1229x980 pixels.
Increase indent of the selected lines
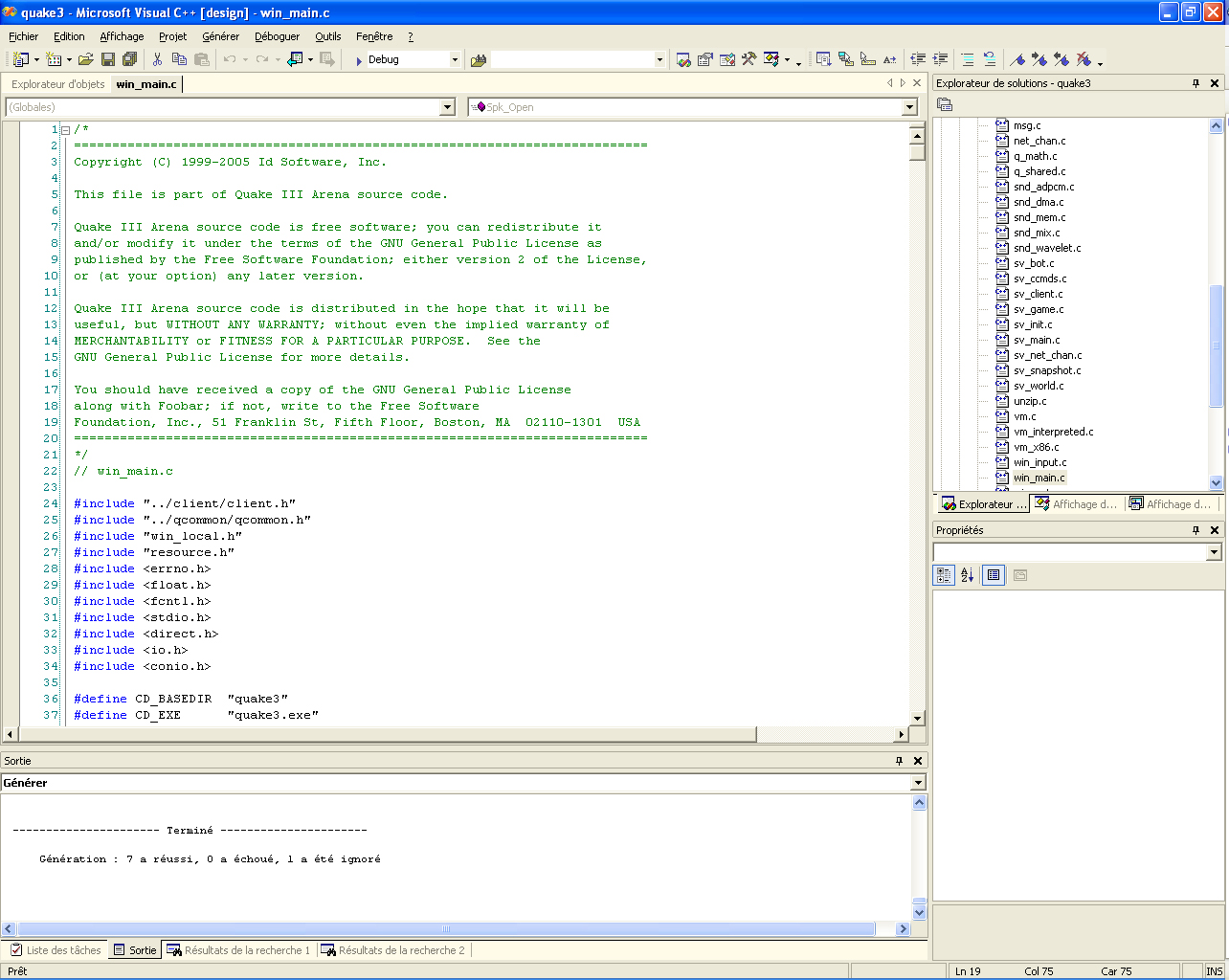click(x=940, y=59)
